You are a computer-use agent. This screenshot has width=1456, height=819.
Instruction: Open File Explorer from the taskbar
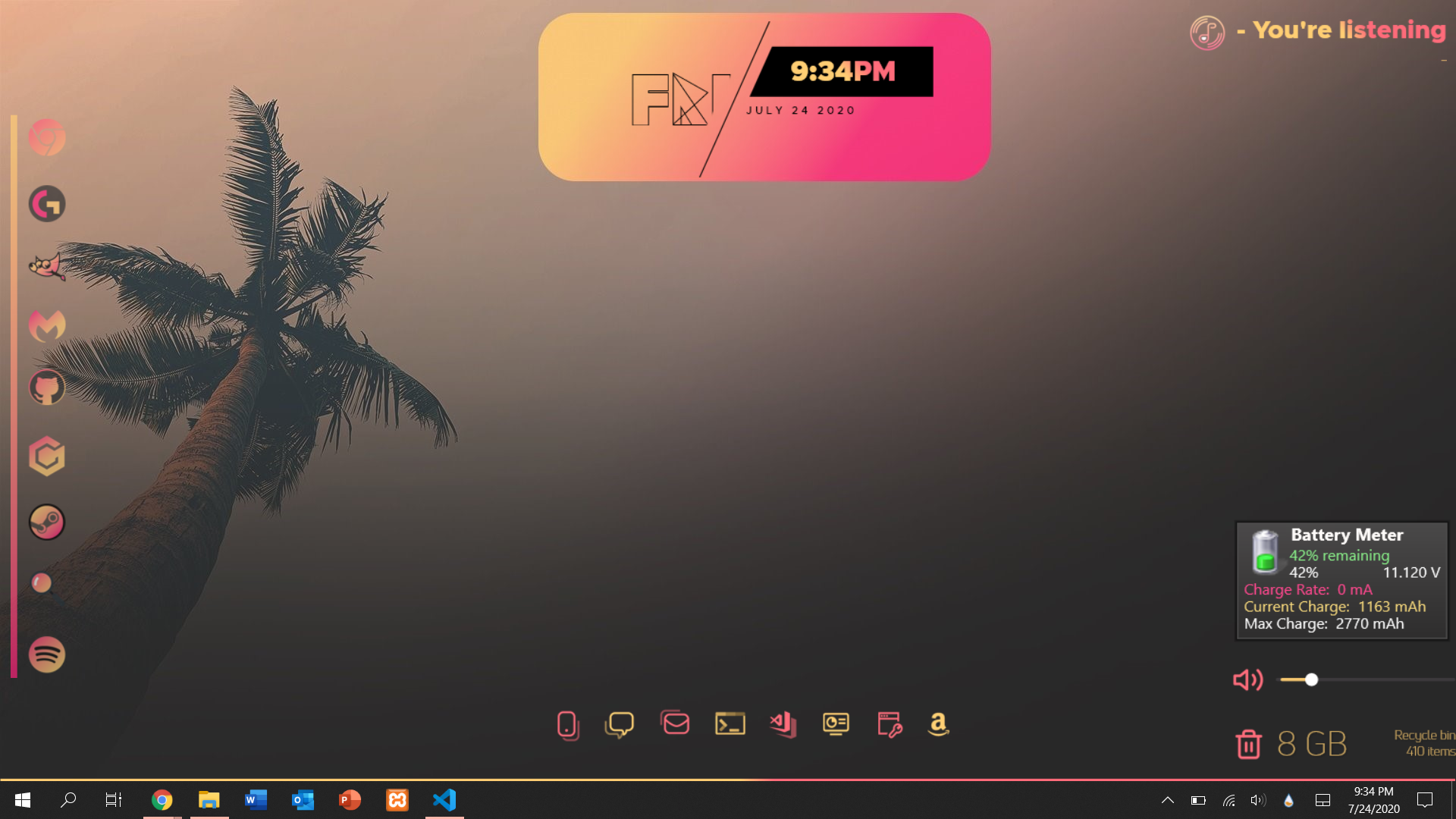pos(209,800)
